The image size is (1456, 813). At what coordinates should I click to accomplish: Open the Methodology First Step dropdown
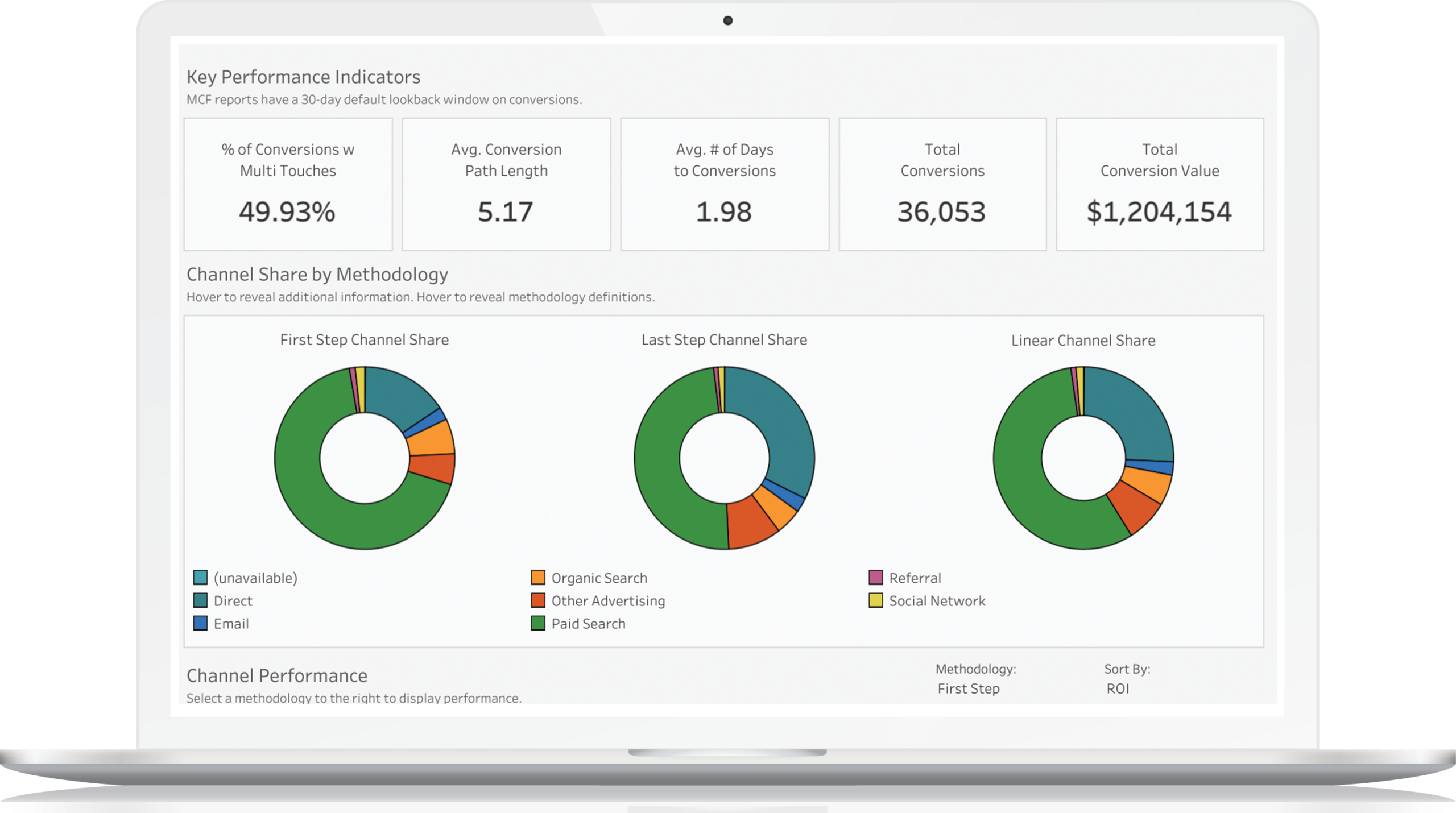click(968, 688)
